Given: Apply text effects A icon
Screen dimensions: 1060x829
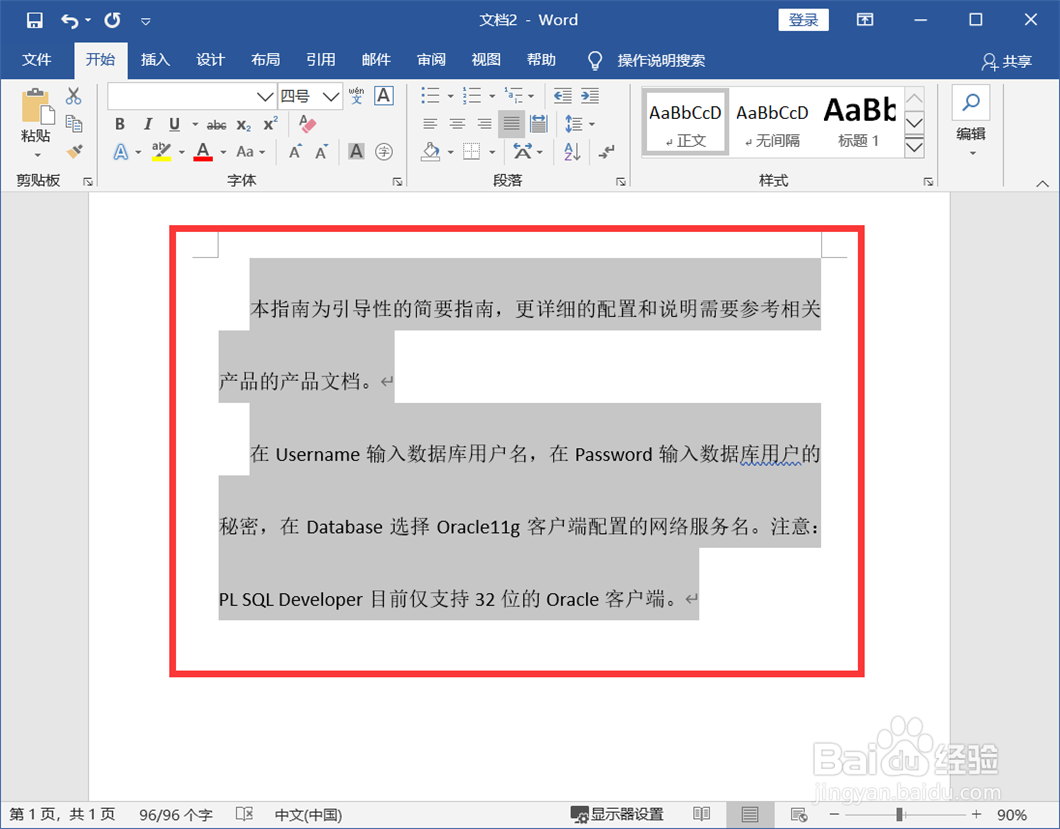Looking at the screenshot, I should [x=120, y=152].
